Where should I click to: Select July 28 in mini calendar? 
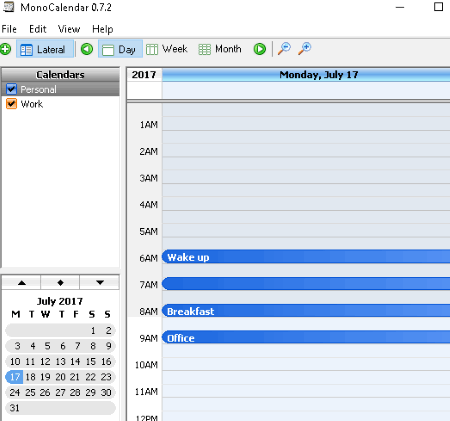click(75, 393)
